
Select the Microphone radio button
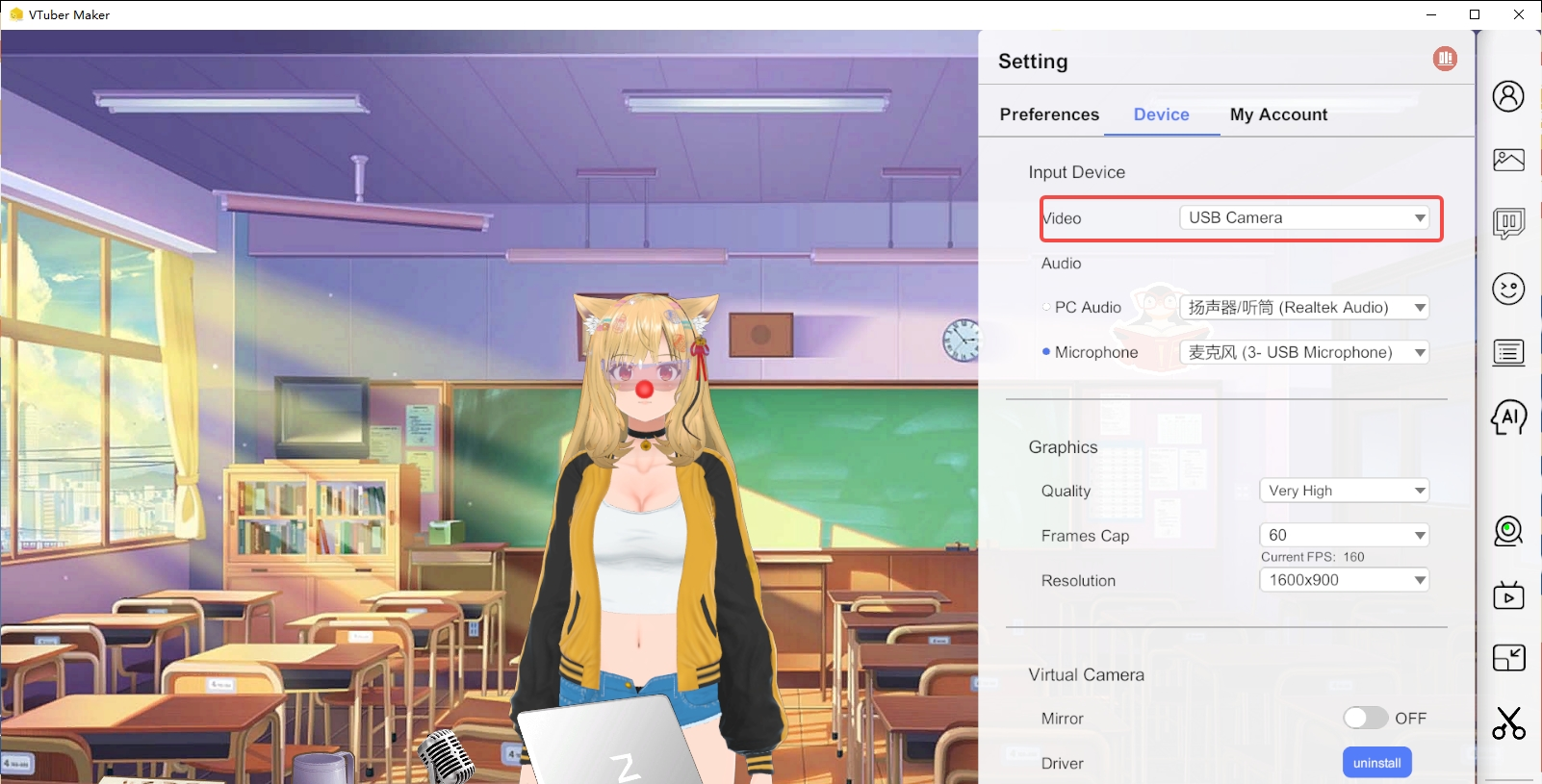click(1046, 352)
